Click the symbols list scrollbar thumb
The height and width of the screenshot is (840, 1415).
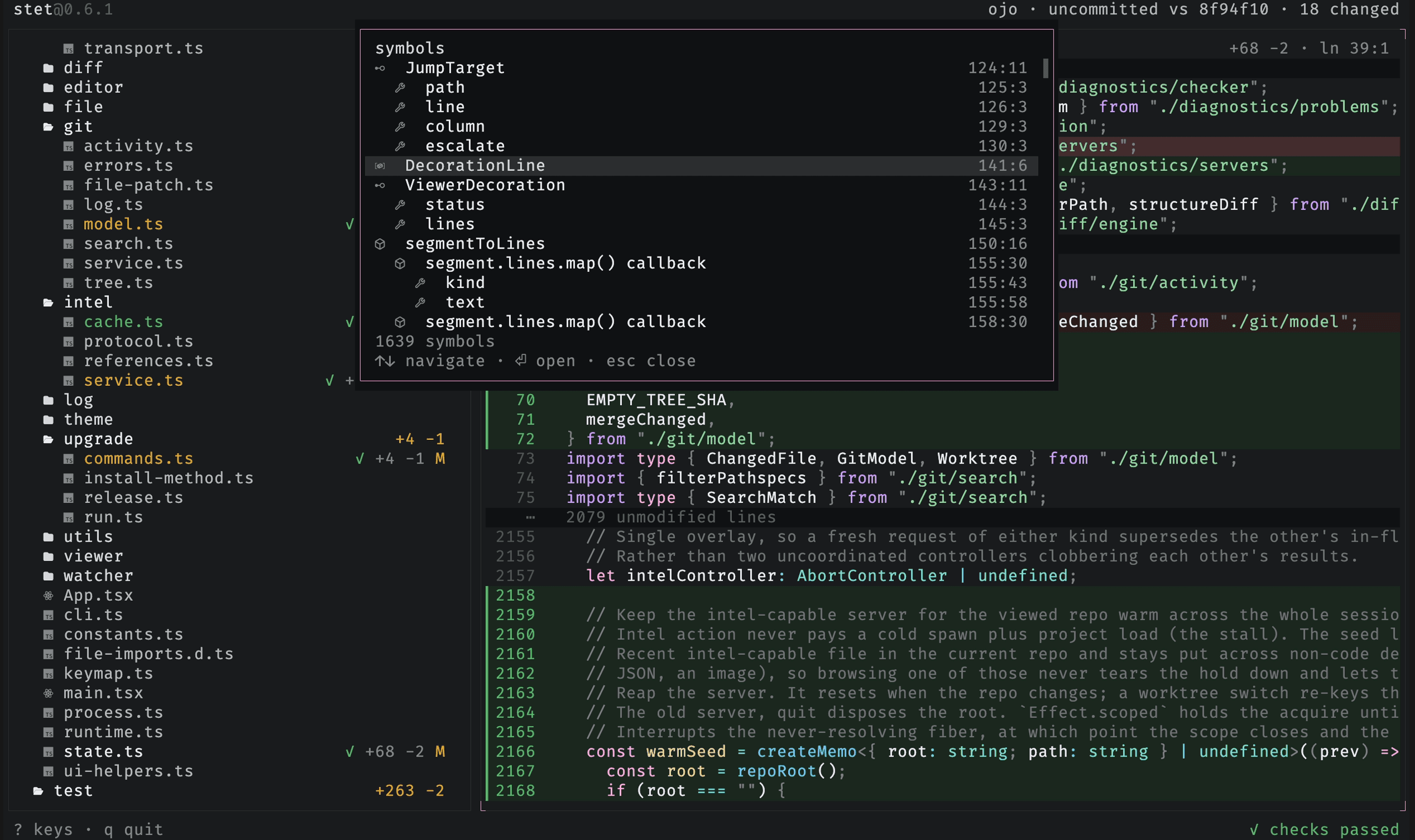pos(1045,69)
